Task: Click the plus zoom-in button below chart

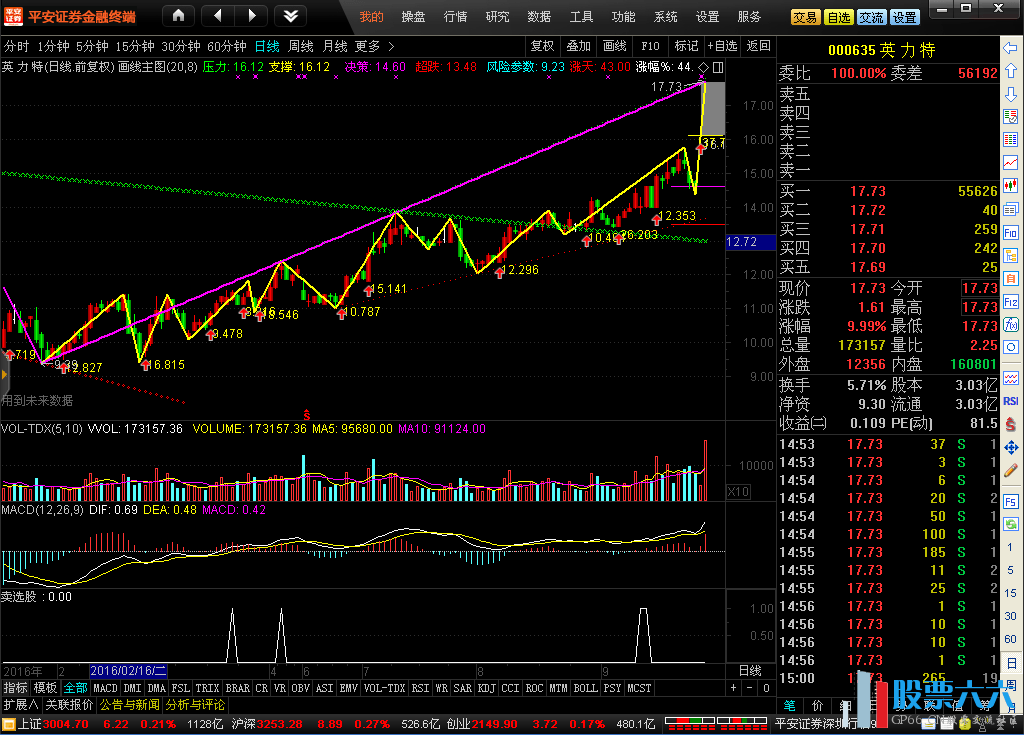Action: (733, 688)
